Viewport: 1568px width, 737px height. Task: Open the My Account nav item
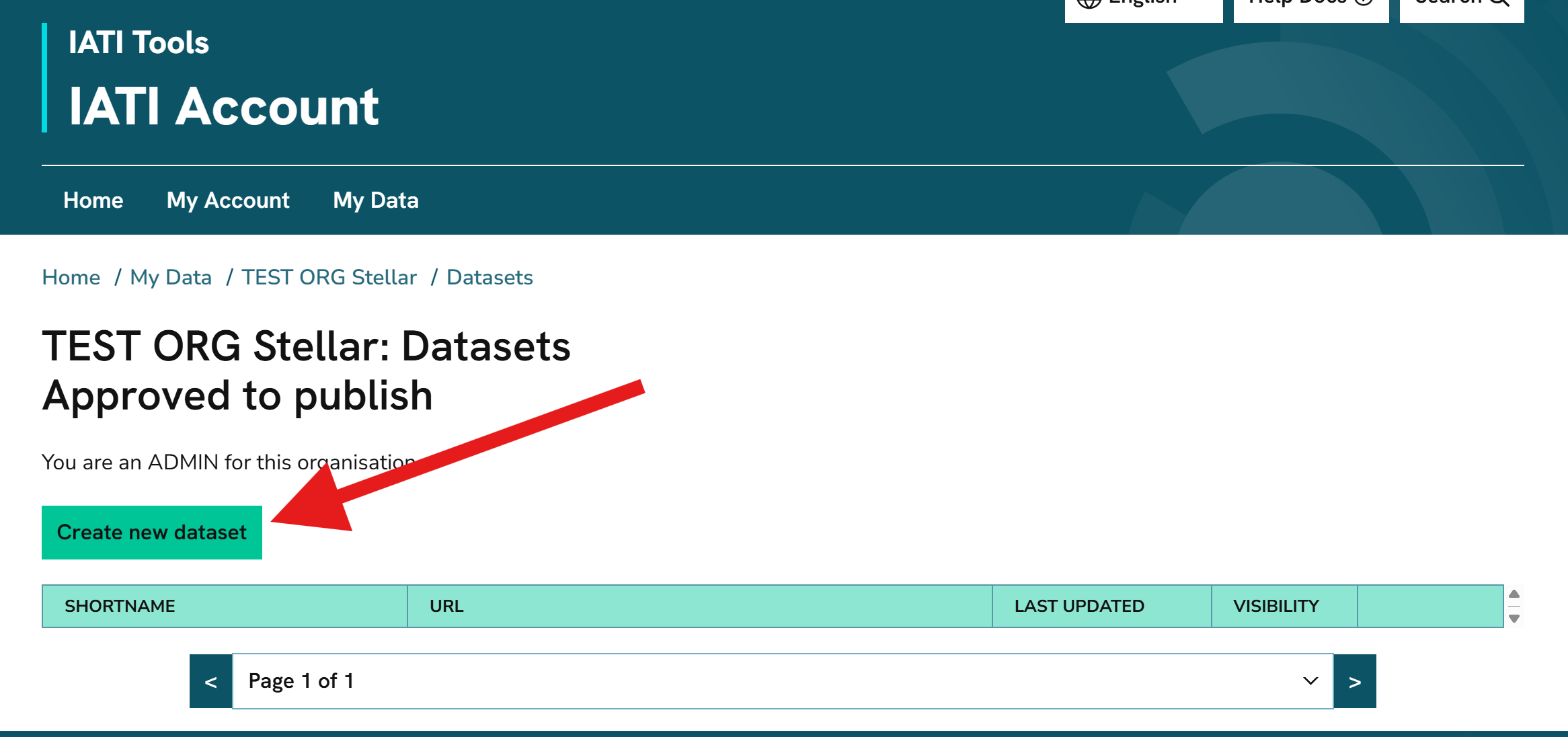click(x=228, y=200)
